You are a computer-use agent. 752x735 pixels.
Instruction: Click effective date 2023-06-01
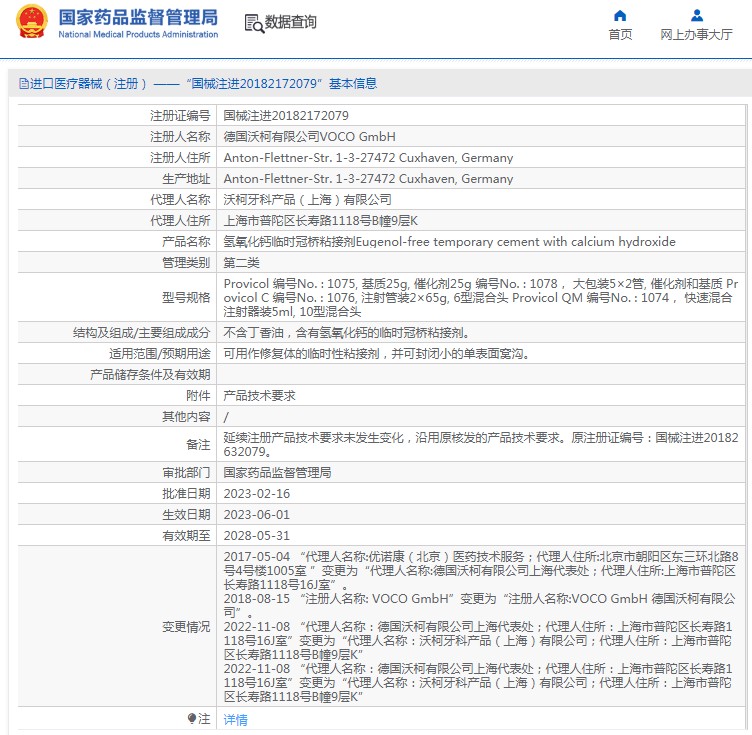point(257,515)
